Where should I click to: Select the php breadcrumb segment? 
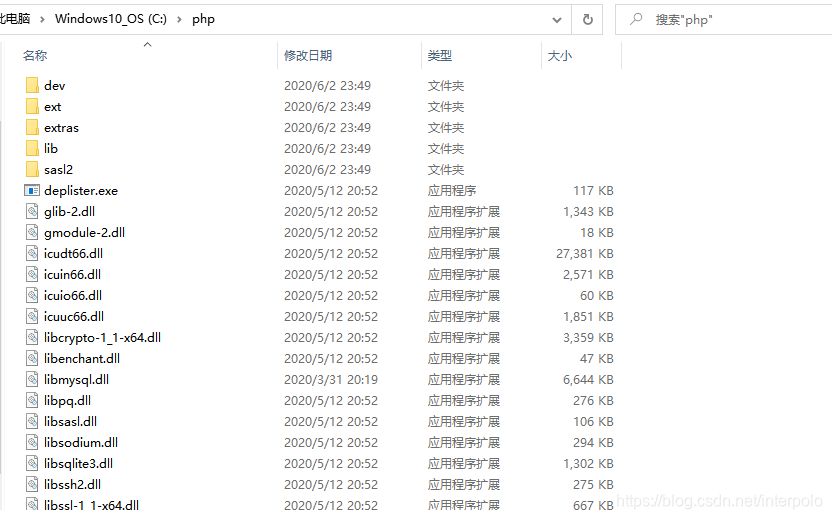point(203,20)
